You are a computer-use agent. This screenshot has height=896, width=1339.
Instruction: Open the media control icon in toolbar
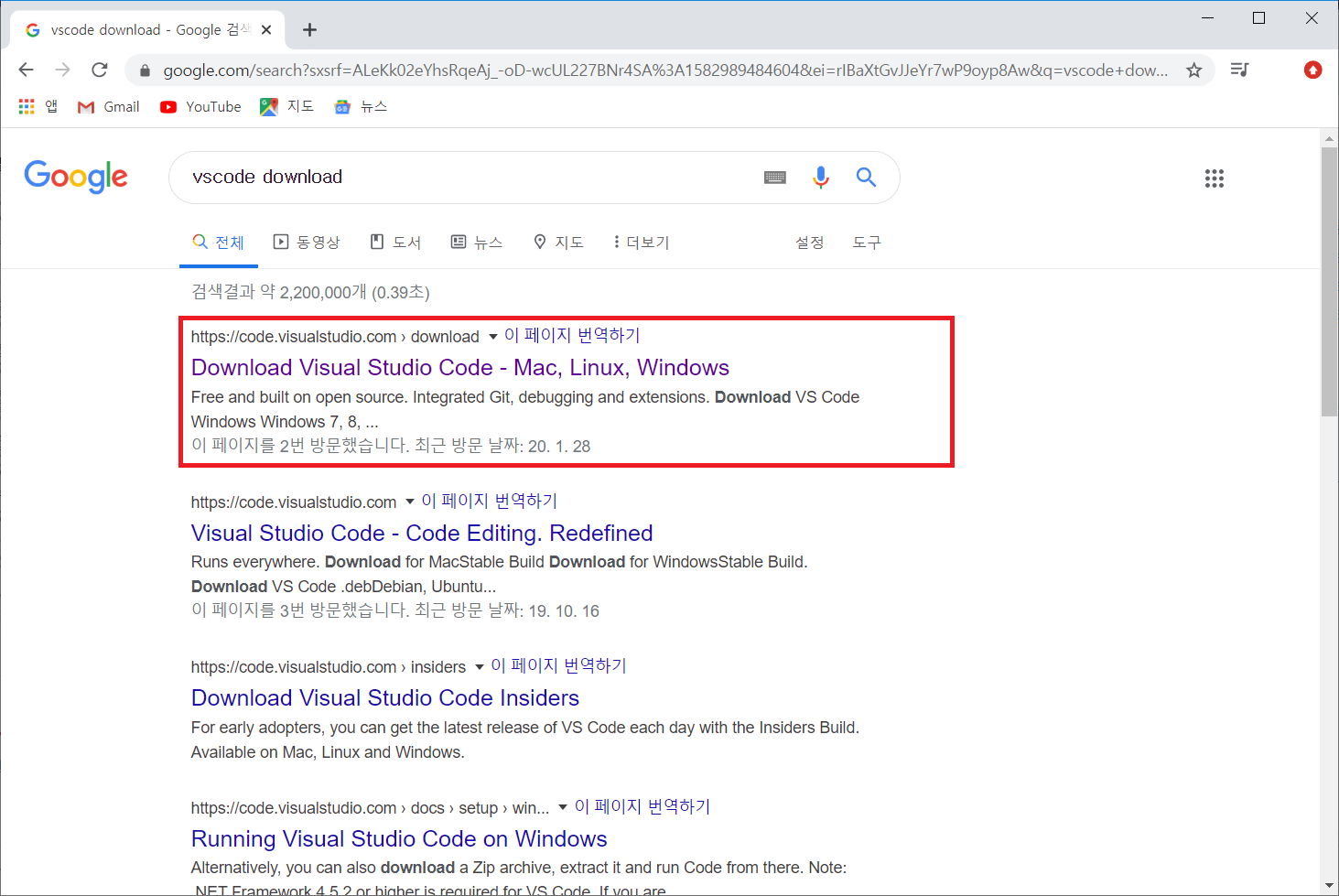pos(1240,70)
